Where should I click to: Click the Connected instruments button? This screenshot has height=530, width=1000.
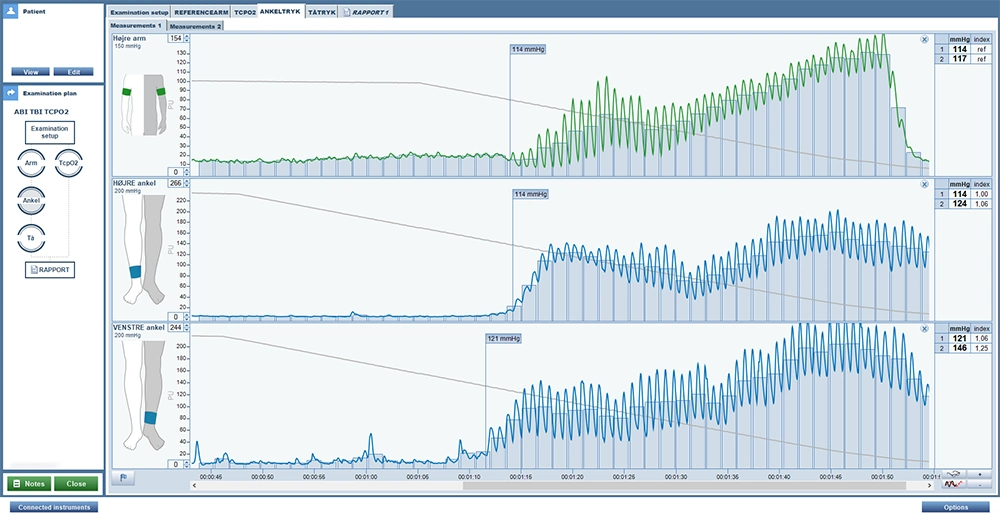pyautogui.click(x=54, y=508)
